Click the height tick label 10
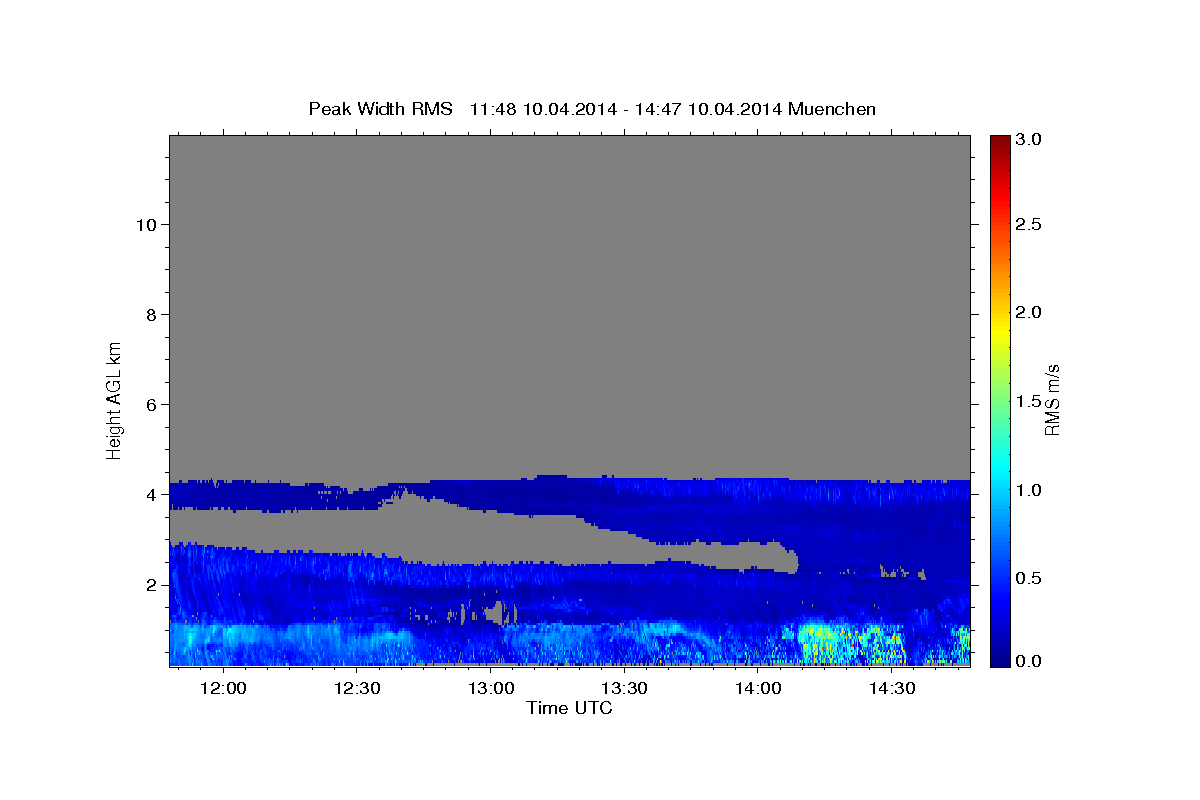The image size is (1200, 800). pos(146,225)
